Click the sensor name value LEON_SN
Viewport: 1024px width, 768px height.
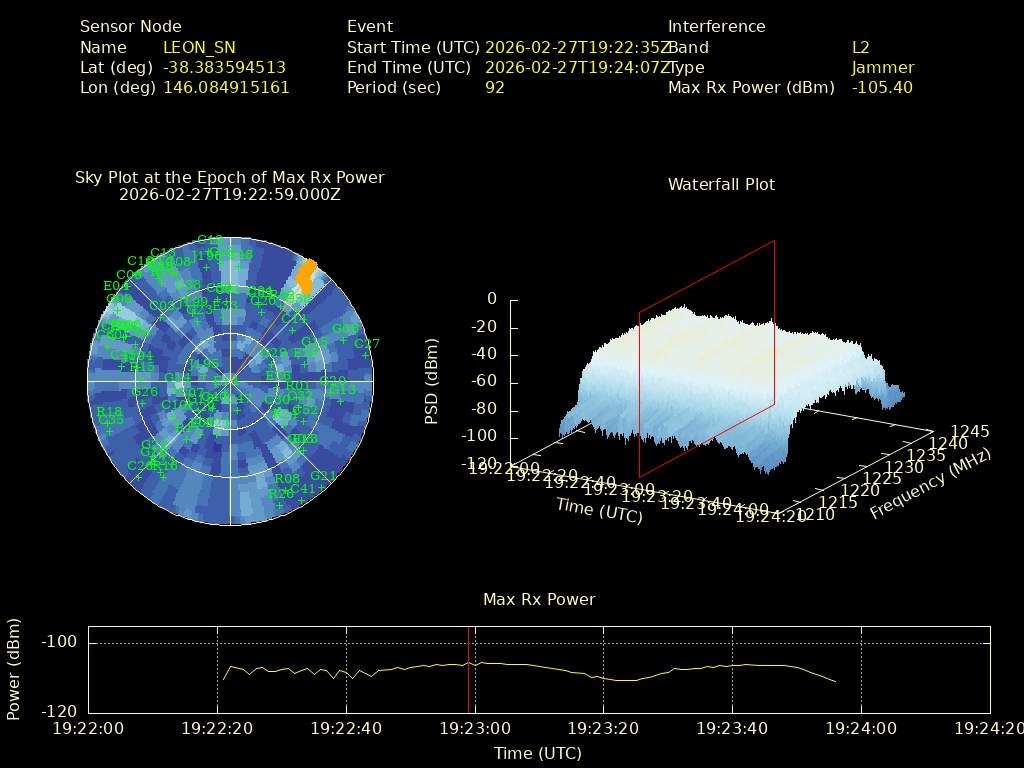point(199,47)
